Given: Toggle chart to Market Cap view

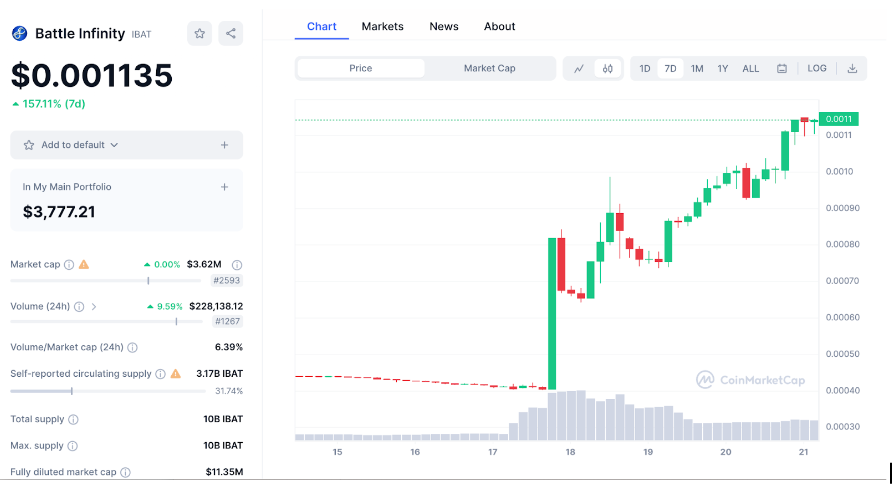Looking at the screenshot, I should tap(490, 68).
